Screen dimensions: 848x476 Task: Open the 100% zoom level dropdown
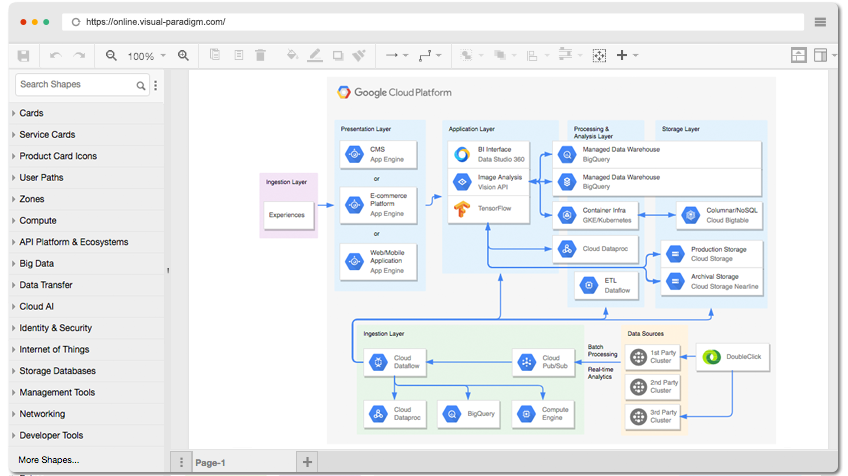tap(147, 56)
